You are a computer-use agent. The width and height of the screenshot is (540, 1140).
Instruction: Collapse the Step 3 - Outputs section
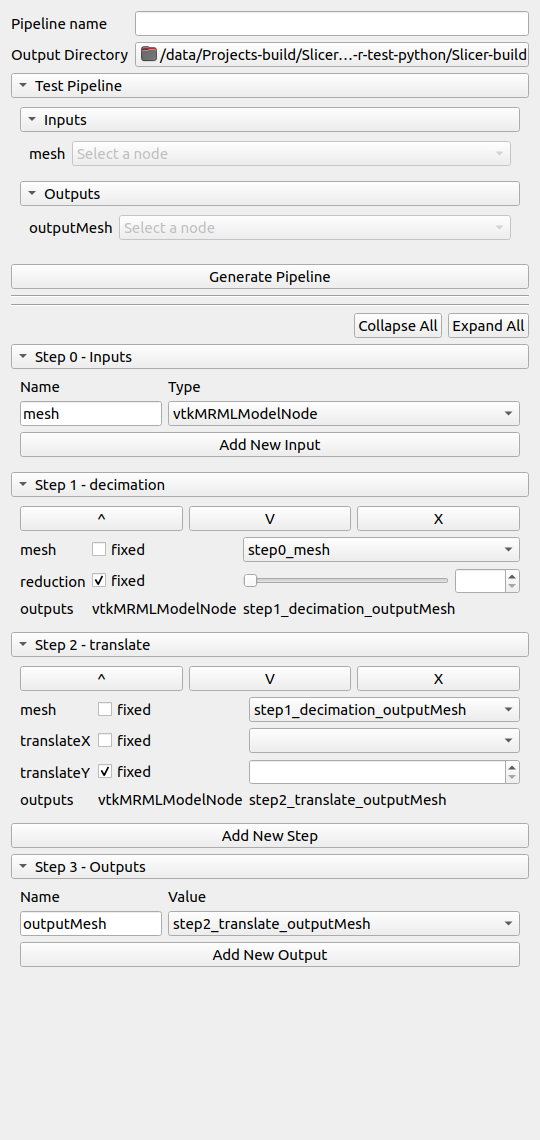(x=270, y=867)
